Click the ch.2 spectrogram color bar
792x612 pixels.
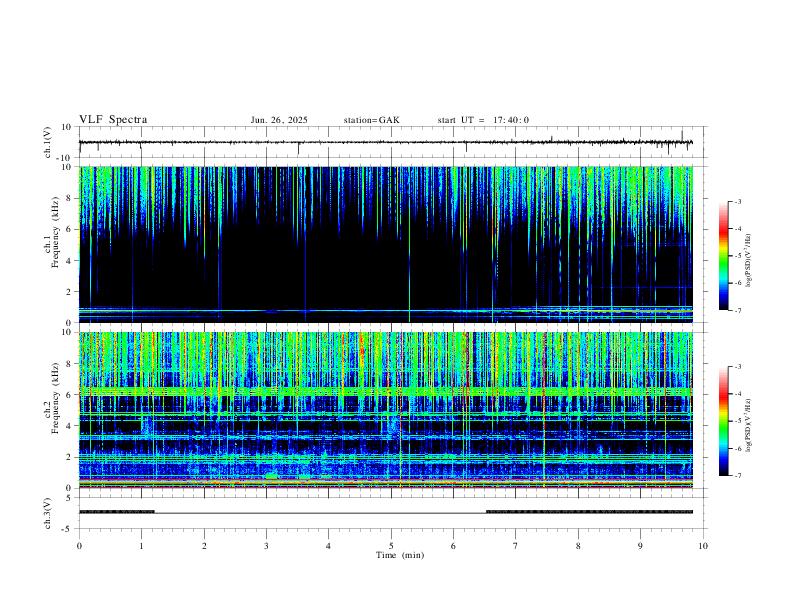(723, 421)
